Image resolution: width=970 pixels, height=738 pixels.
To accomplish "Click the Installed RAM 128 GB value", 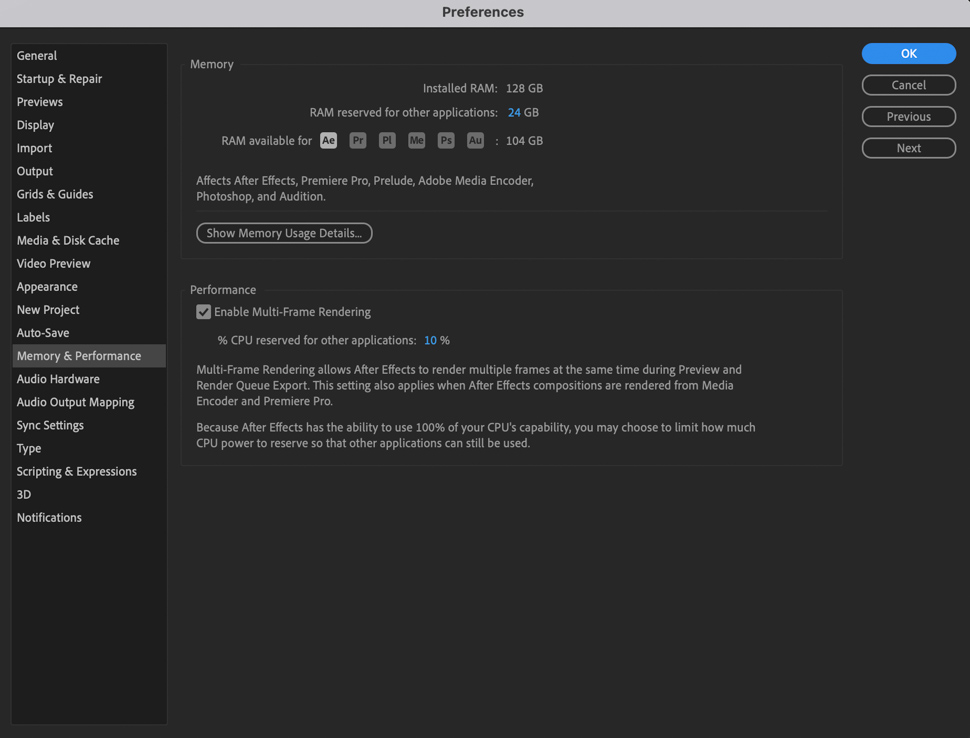I will pyautogui.click(x=524, y=88).
